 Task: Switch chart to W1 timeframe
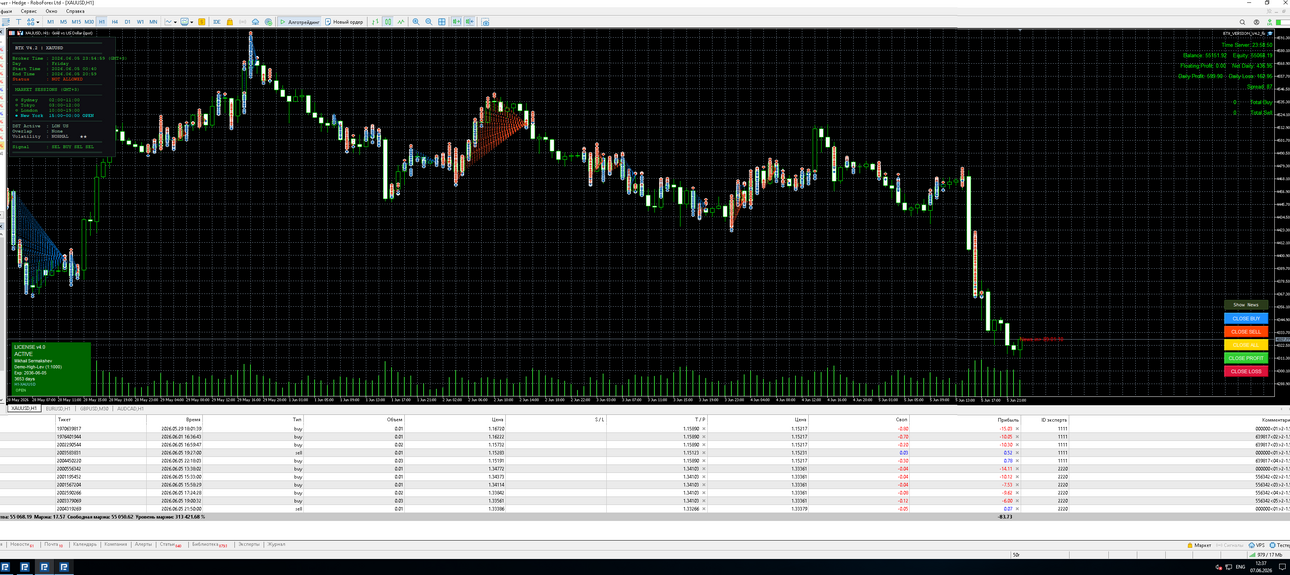pos(140,21)
